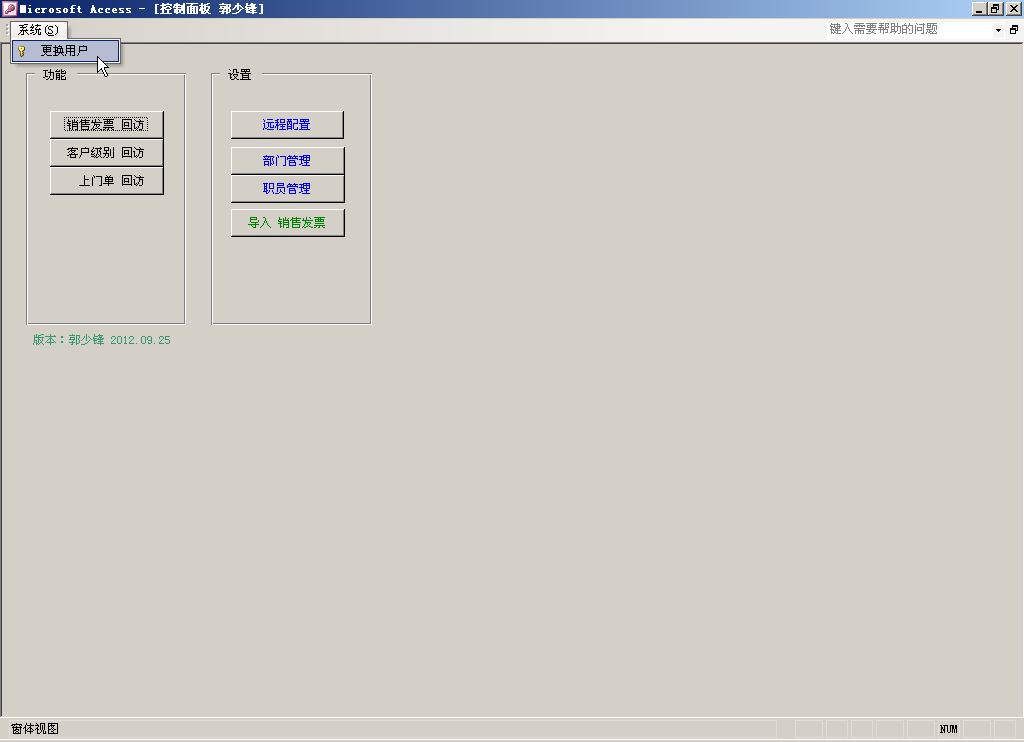1024x742 pixels.
Task: Open the 系统(S) menu
Action: click(x=38, y=30)
